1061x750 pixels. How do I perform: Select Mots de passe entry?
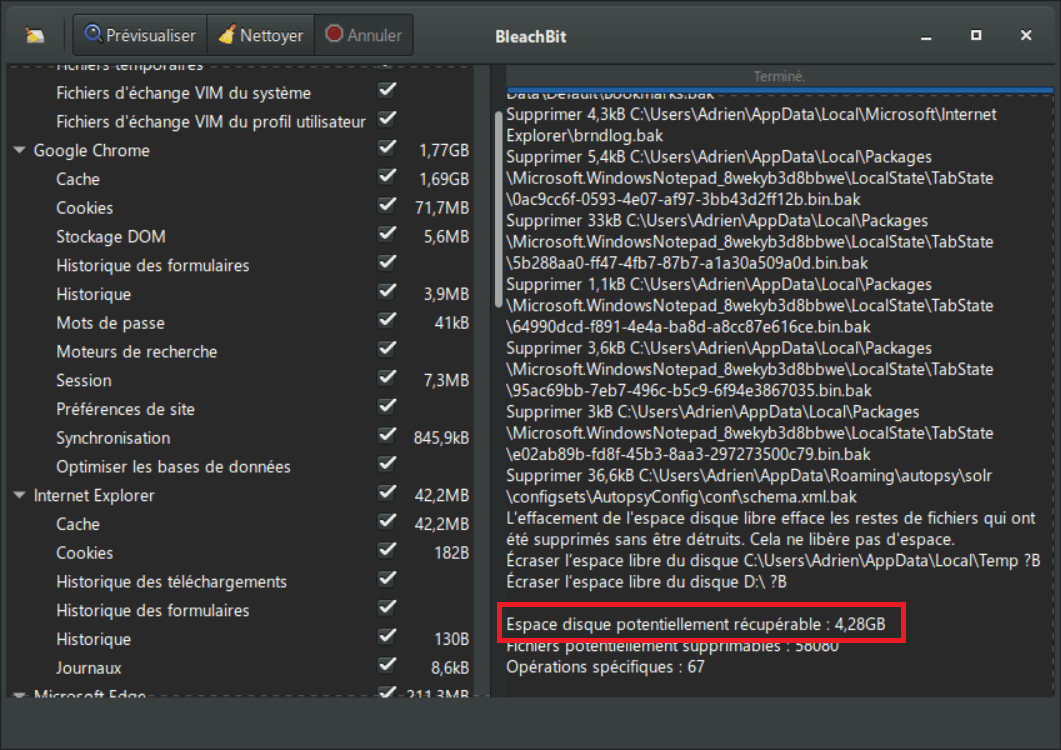110,323
